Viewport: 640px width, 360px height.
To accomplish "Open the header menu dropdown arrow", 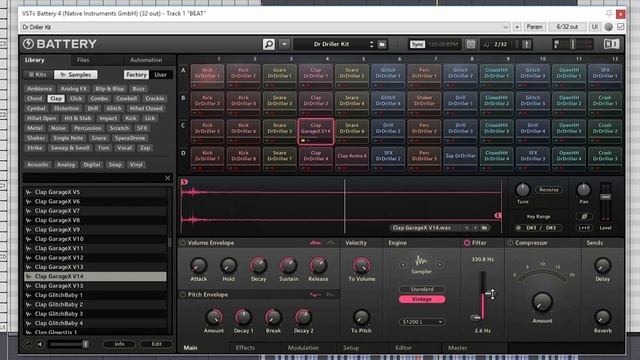I will tap(284, 44).
